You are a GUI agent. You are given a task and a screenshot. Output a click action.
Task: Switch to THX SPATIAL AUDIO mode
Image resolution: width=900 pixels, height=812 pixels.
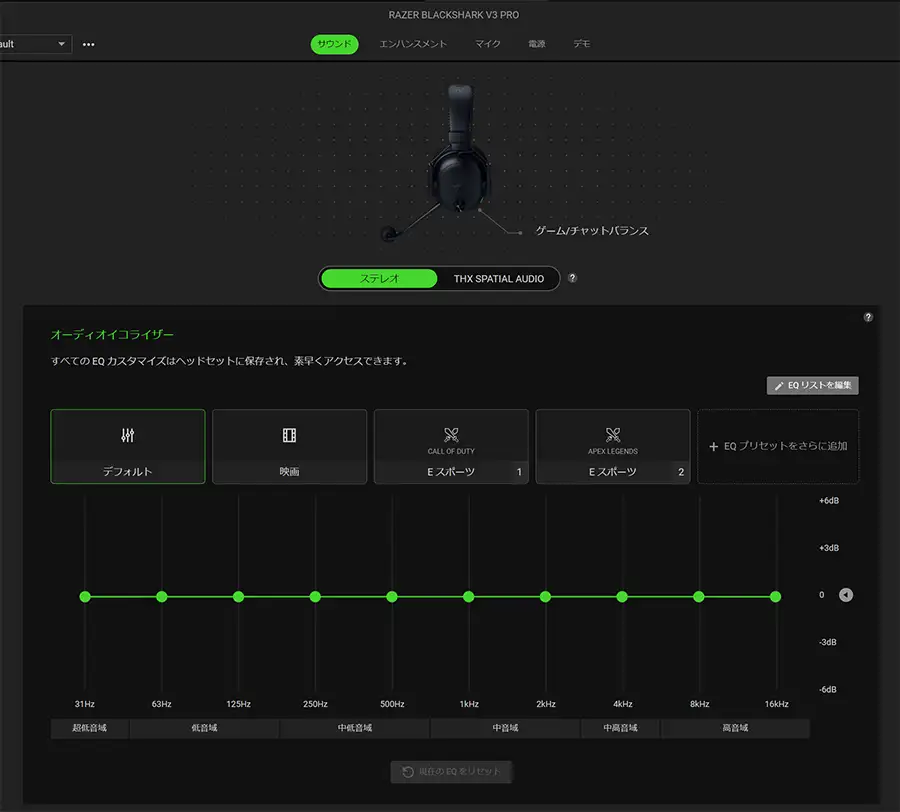pos(499,279)
